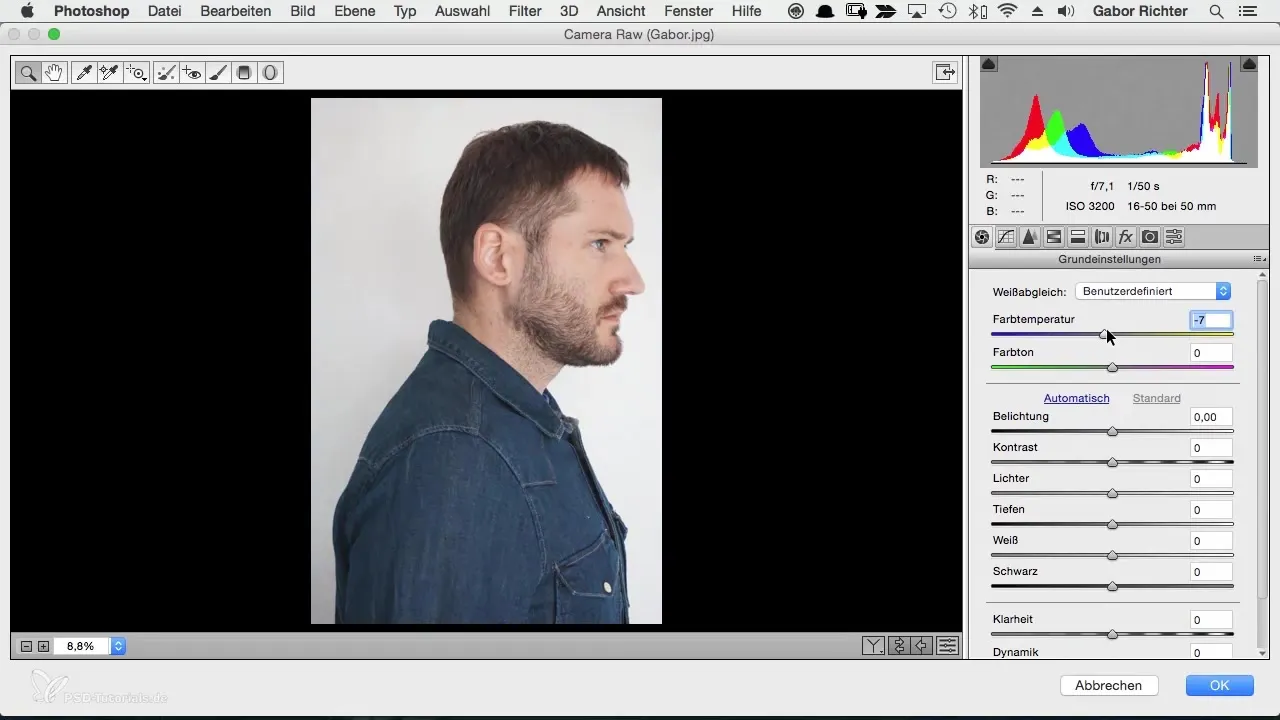This screenshot has height=720, width=1280.
Task: Open the Datei menu
Action: coord(165,11)
